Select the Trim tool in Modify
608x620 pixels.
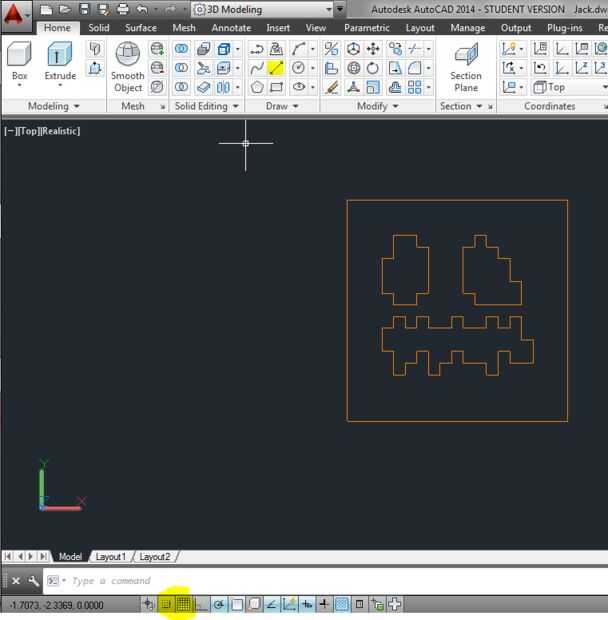click(414, 49)
